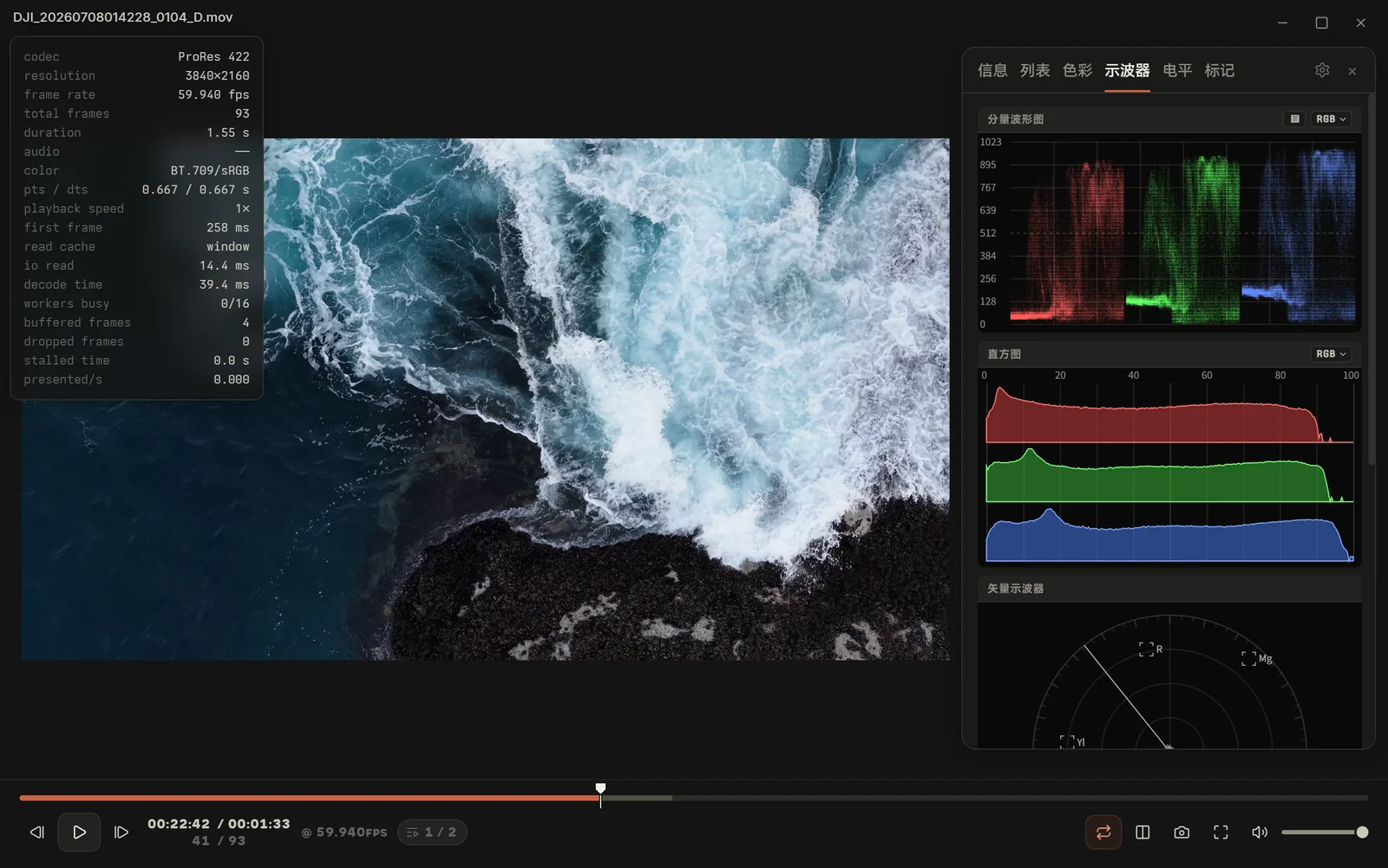Open 直方图 RGB dropdown
This screenshot has width=1388, height=868.
point(1331,354)
